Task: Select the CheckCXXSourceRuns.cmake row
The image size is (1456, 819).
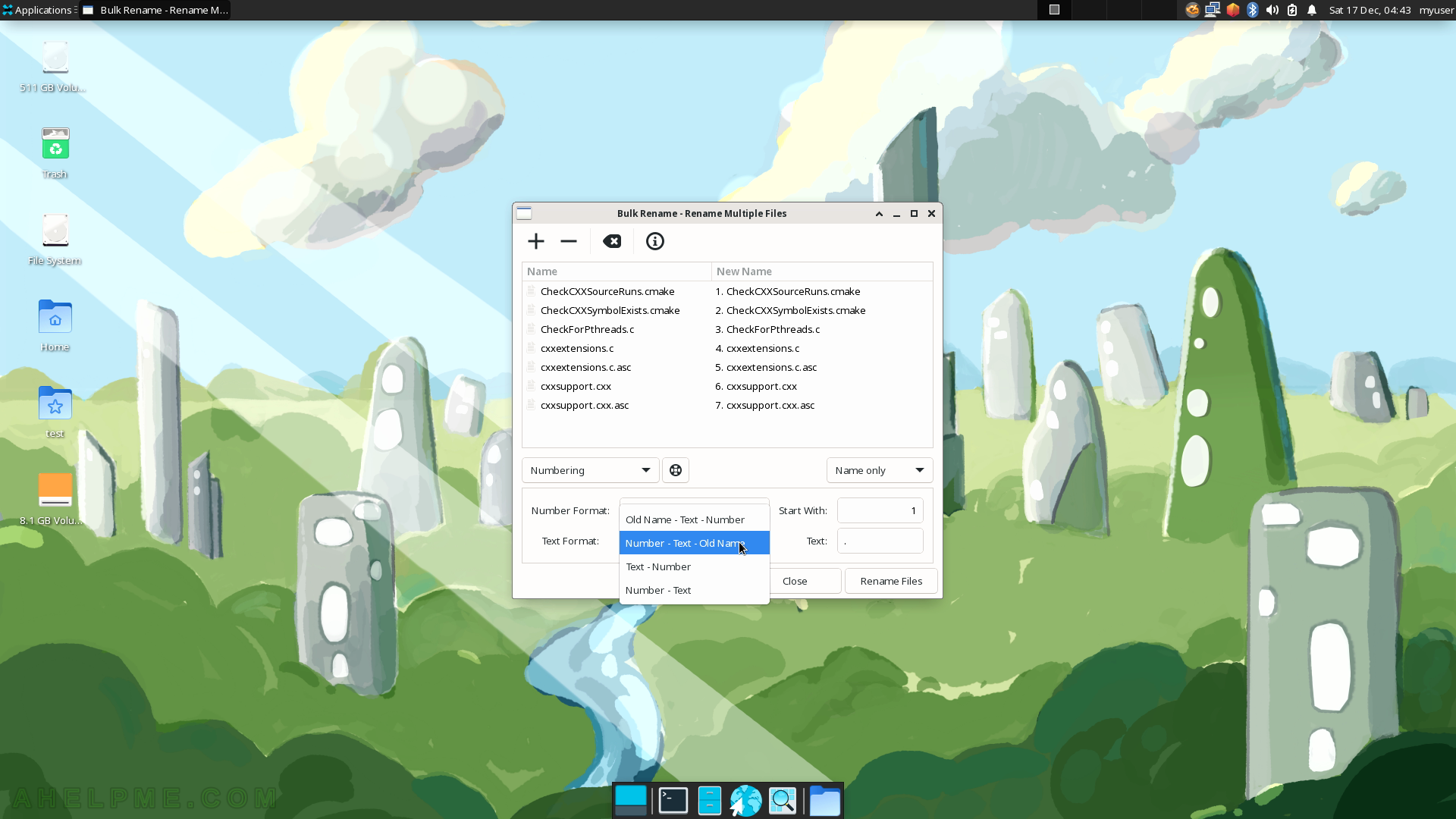Action: point(727,291)
